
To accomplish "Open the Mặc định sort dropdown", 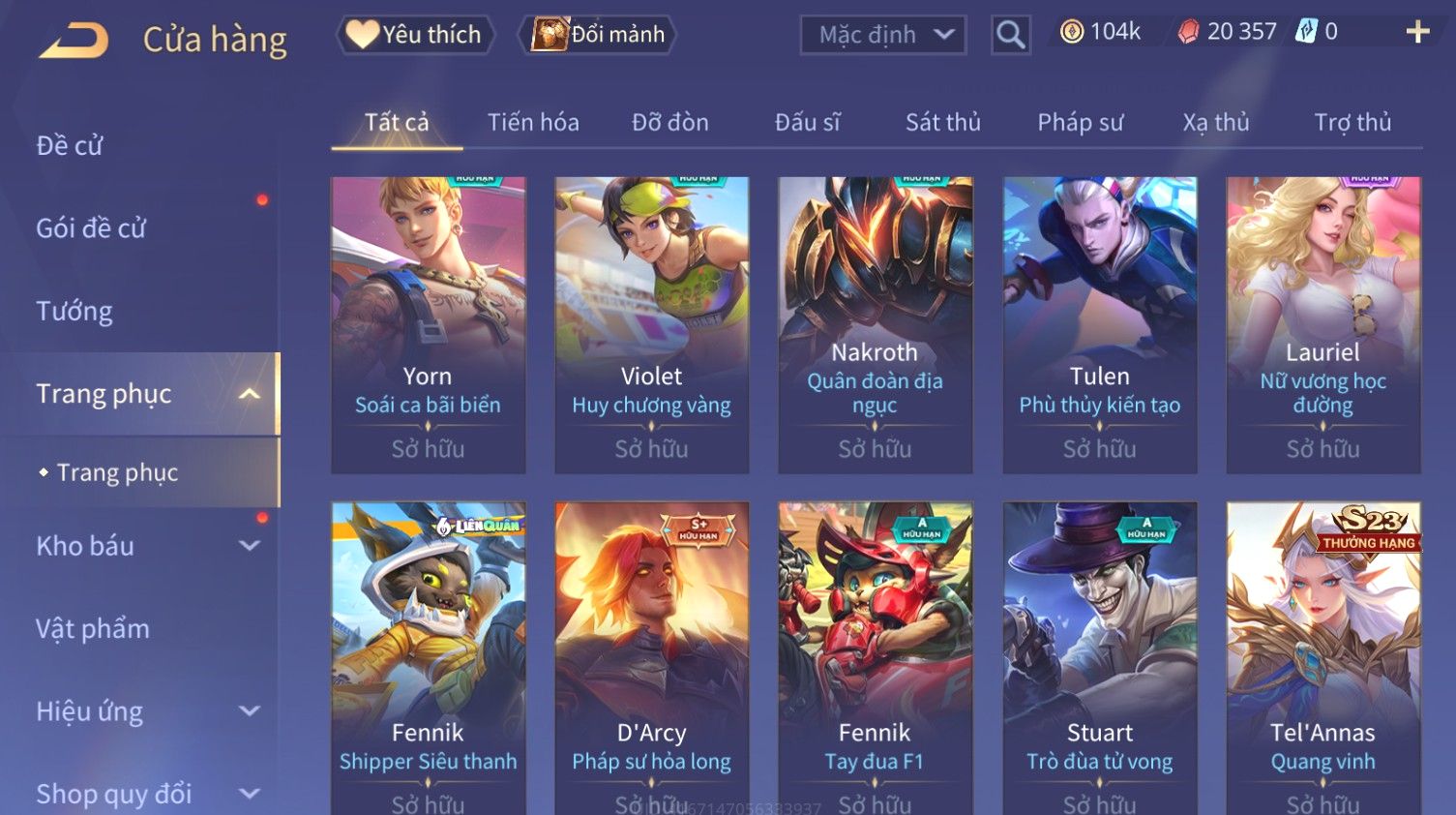I will point(883,35).
